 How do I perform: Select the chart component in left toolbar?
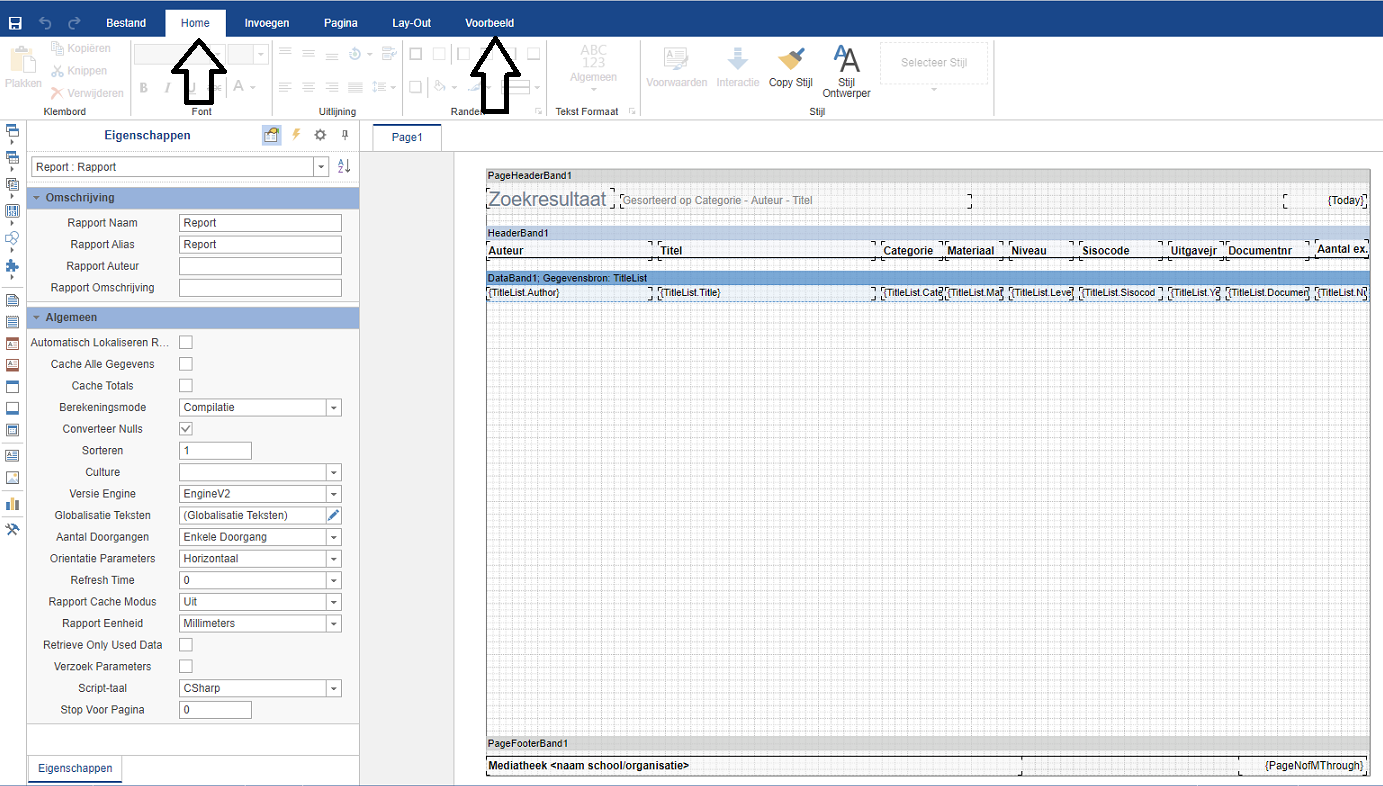click(12, 503)
